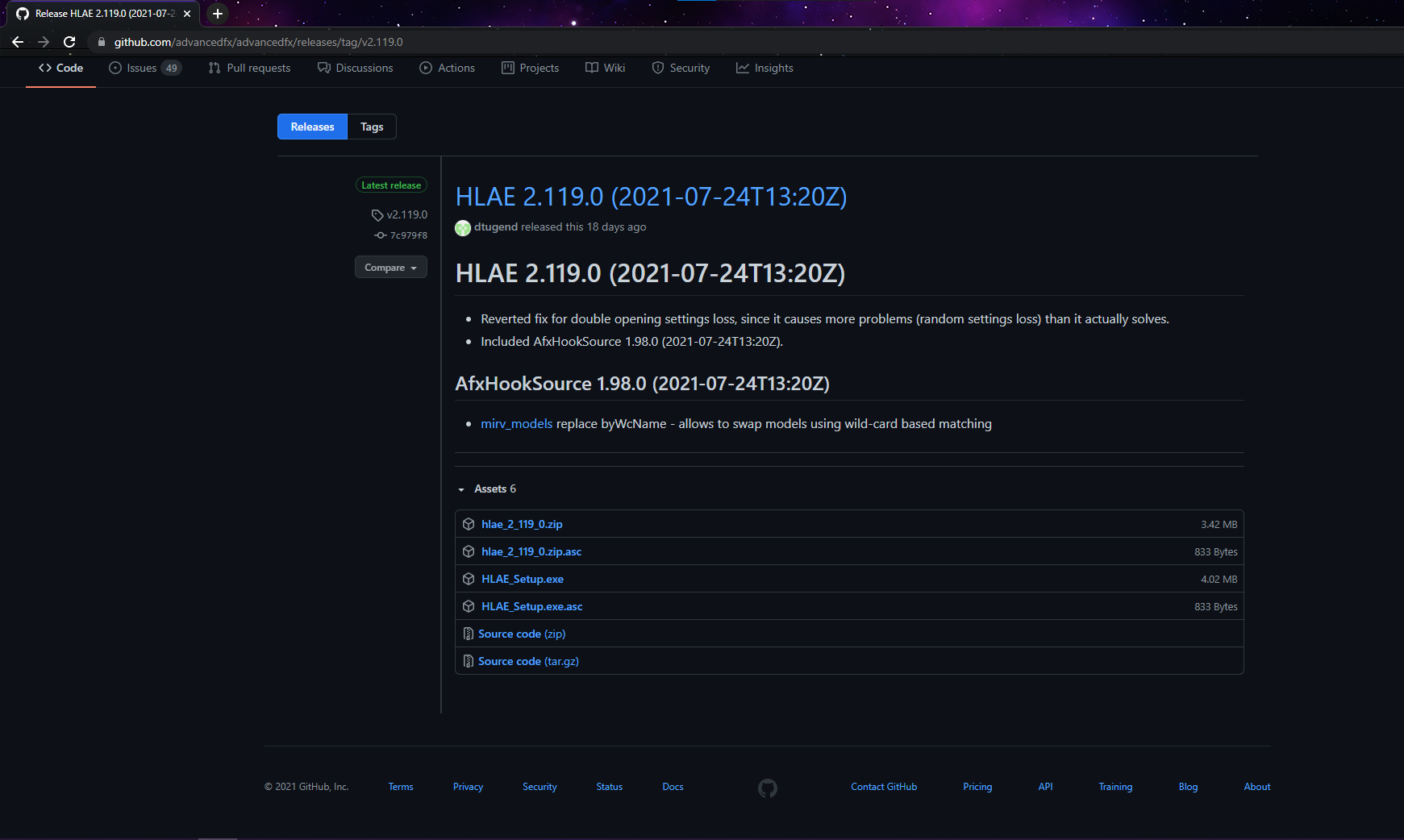Download Source code (tar.gz)
Viewport: 1404px width, 840px height.
pos(528,661)
